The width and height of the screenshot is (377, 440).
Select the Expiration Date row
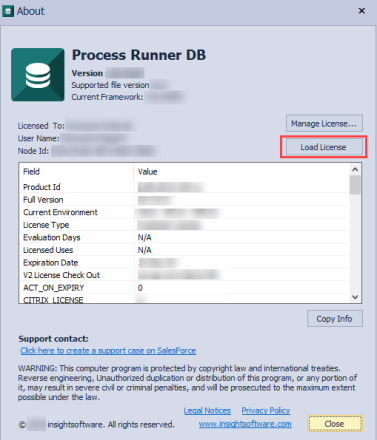click(184, 263)
